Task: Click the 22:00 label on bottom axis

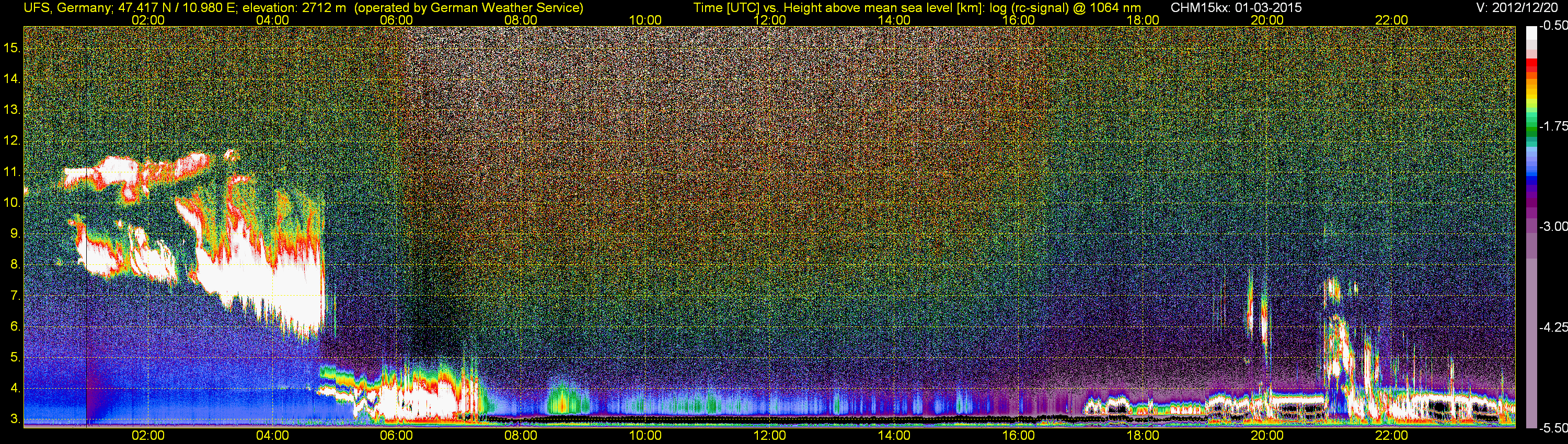Action: [1391, 436]
